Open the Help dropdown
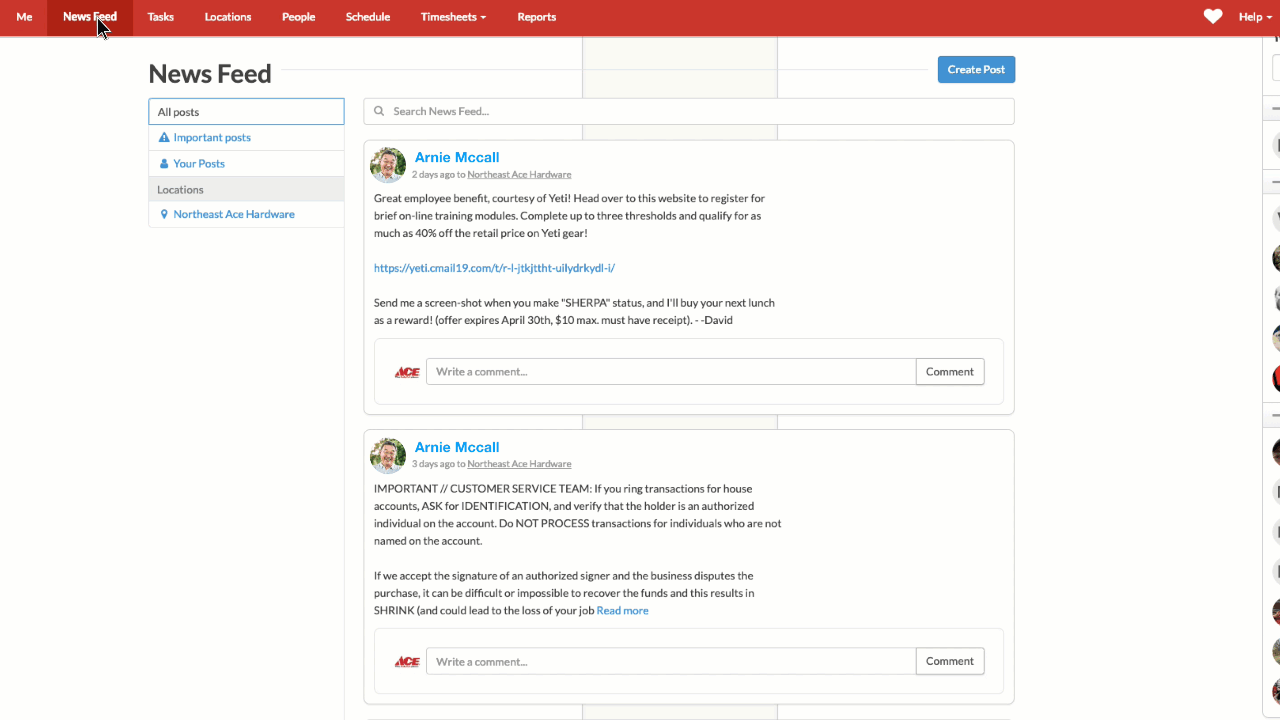1280x720 pixels. tap(1253, 17)
